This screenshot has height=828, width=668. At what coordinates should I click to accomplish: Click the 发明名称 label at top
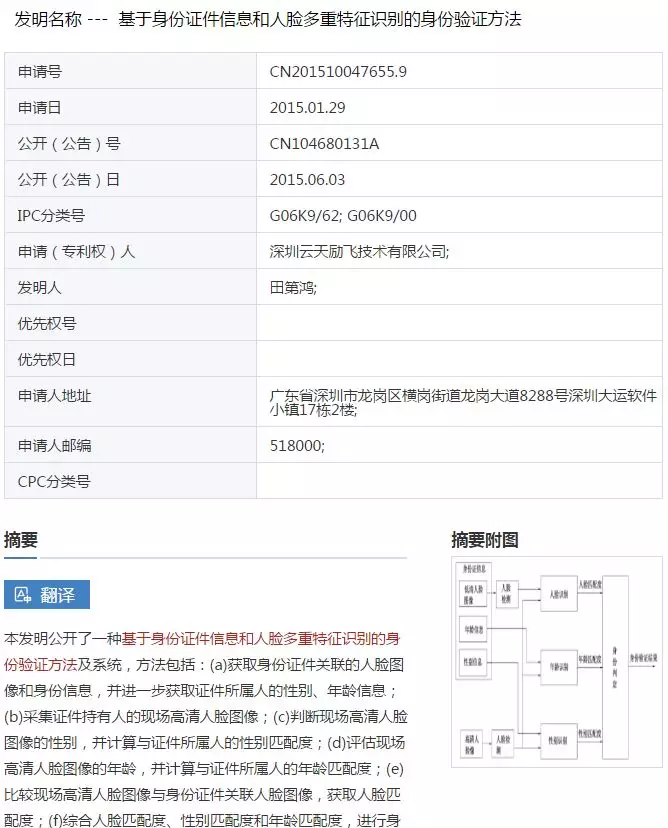48,20
